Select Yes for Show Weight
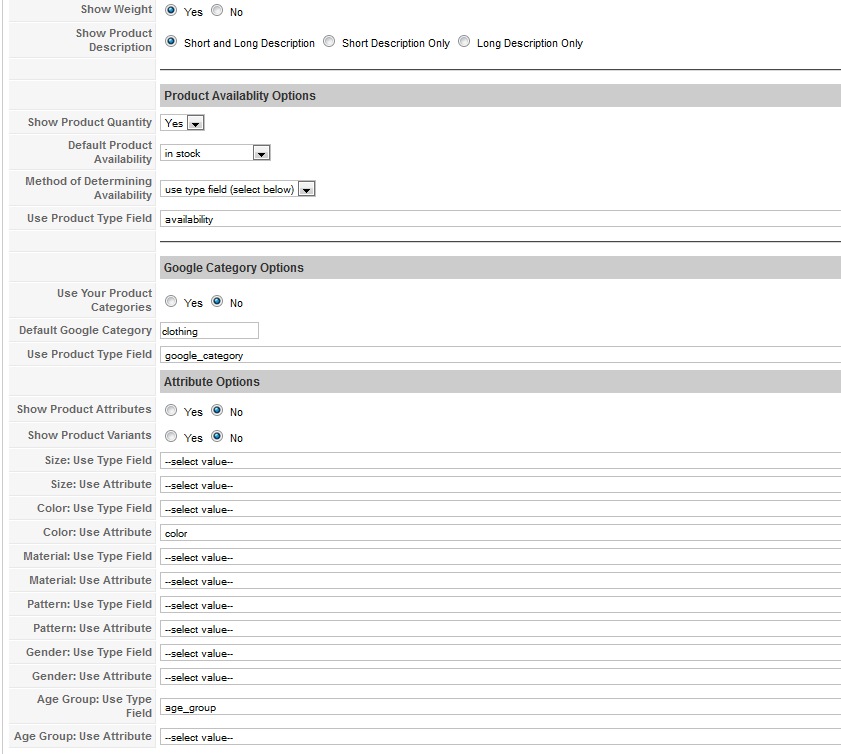 pyautogui.click(x=171, y=10)
